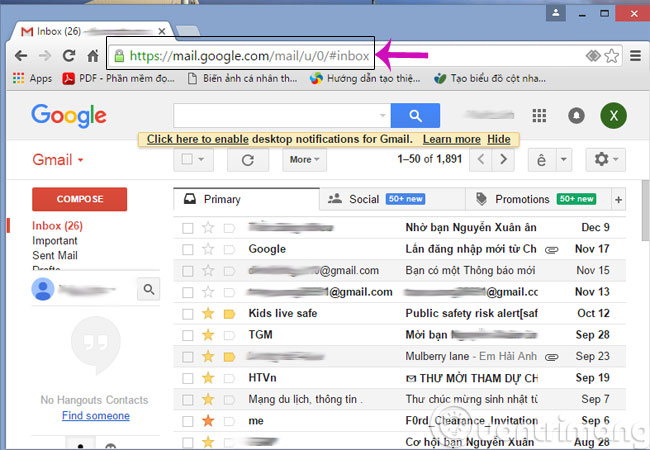This screenshot has width=650, height=450.
Task: Open the Google logo link
Action: click(x=69, y=116)
